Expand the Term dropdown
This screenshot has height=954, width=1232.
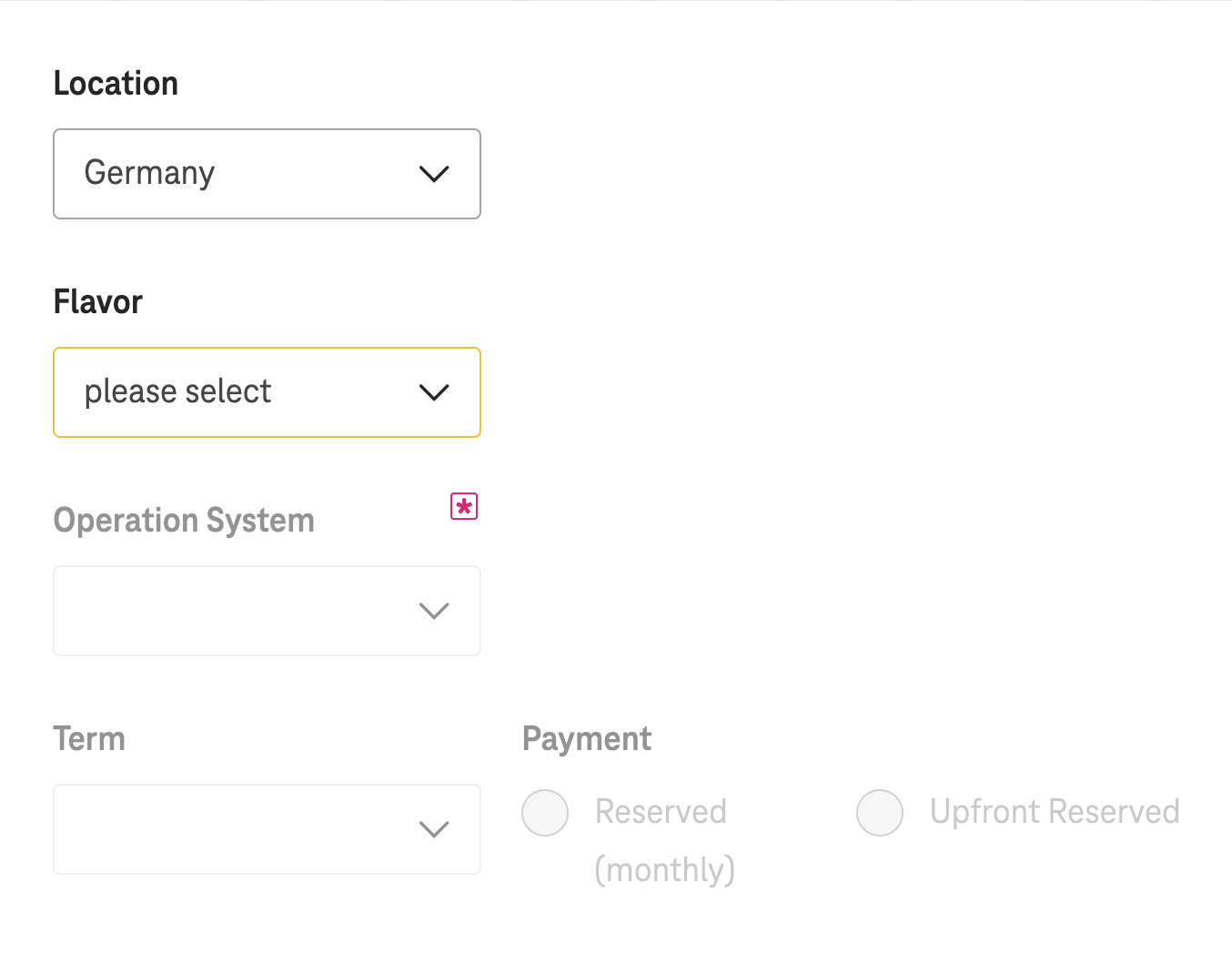pos(267,829)
